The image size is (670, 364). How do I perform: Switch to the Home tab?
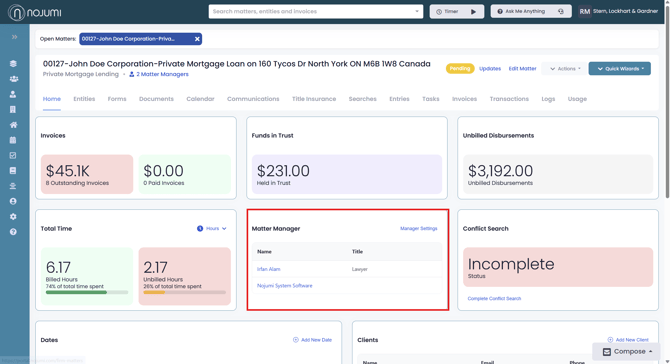click(x=52, y=99)
